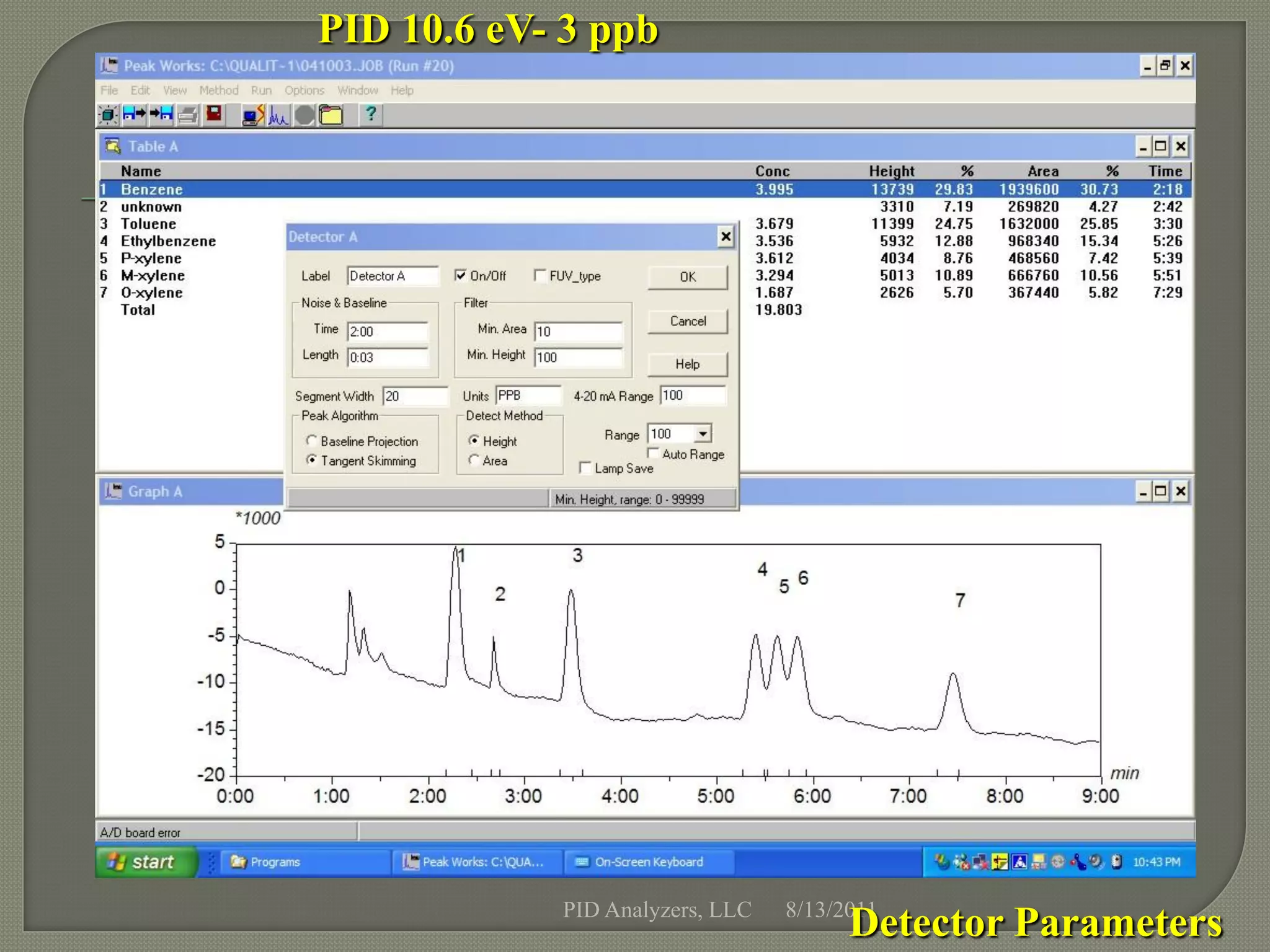This screenshot has height=952, width=1270.
Task: Click the Help button in dialog
Action: tap(688, 364)
